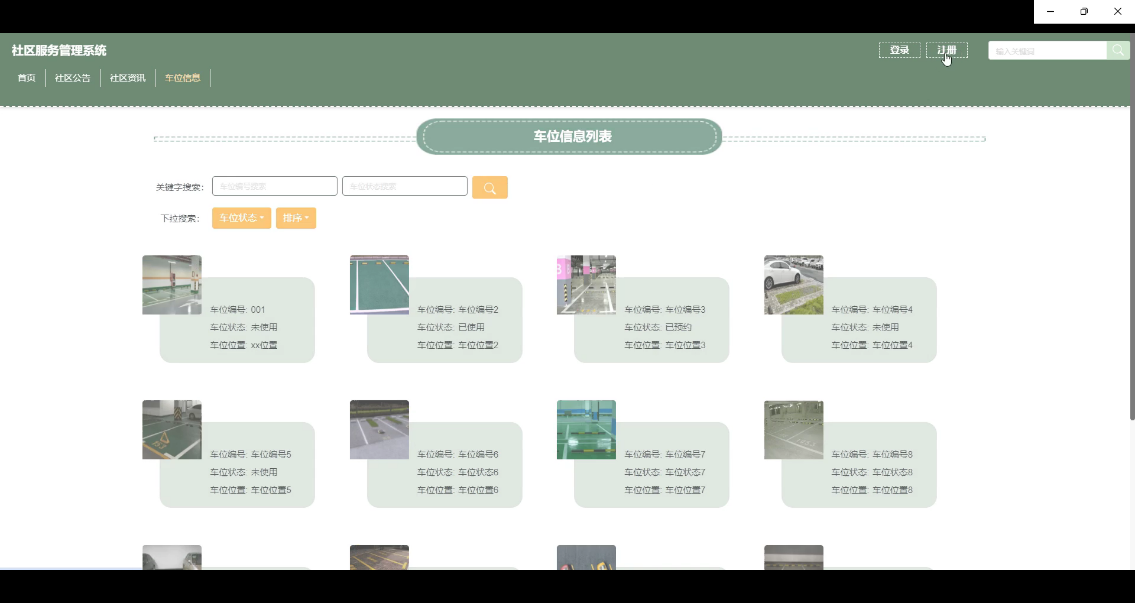This screenshot has width=1135, height=603.
Task: Click 车位状态: 已预约 on card 3
Action: pyautogui.click(x=658, y=327)
